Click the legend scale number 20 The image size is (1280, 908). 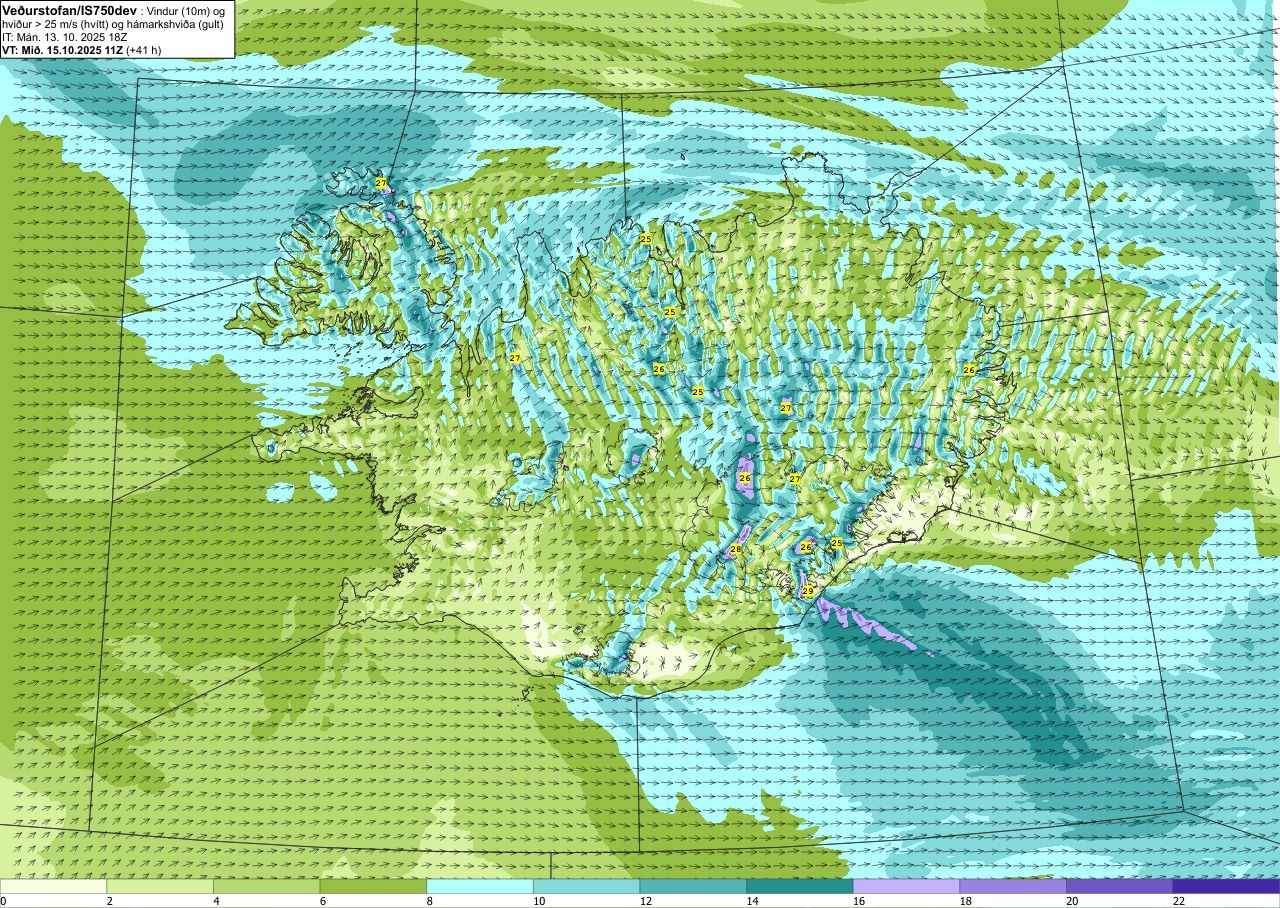coord(1073,901)
